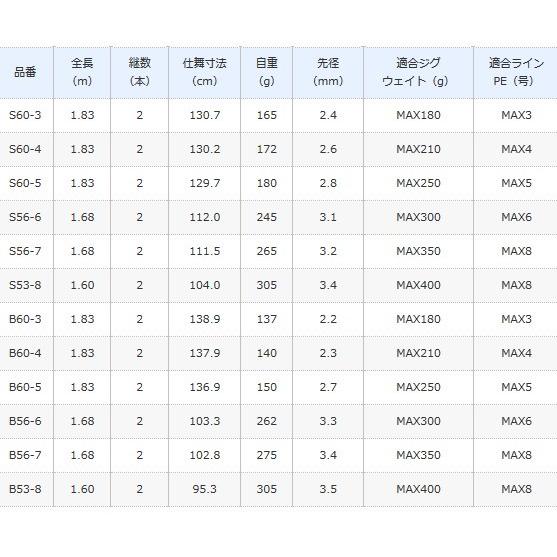Click MAX350 in the B56-7 row
Screen dimensions: 557x557
click(418, 455)
